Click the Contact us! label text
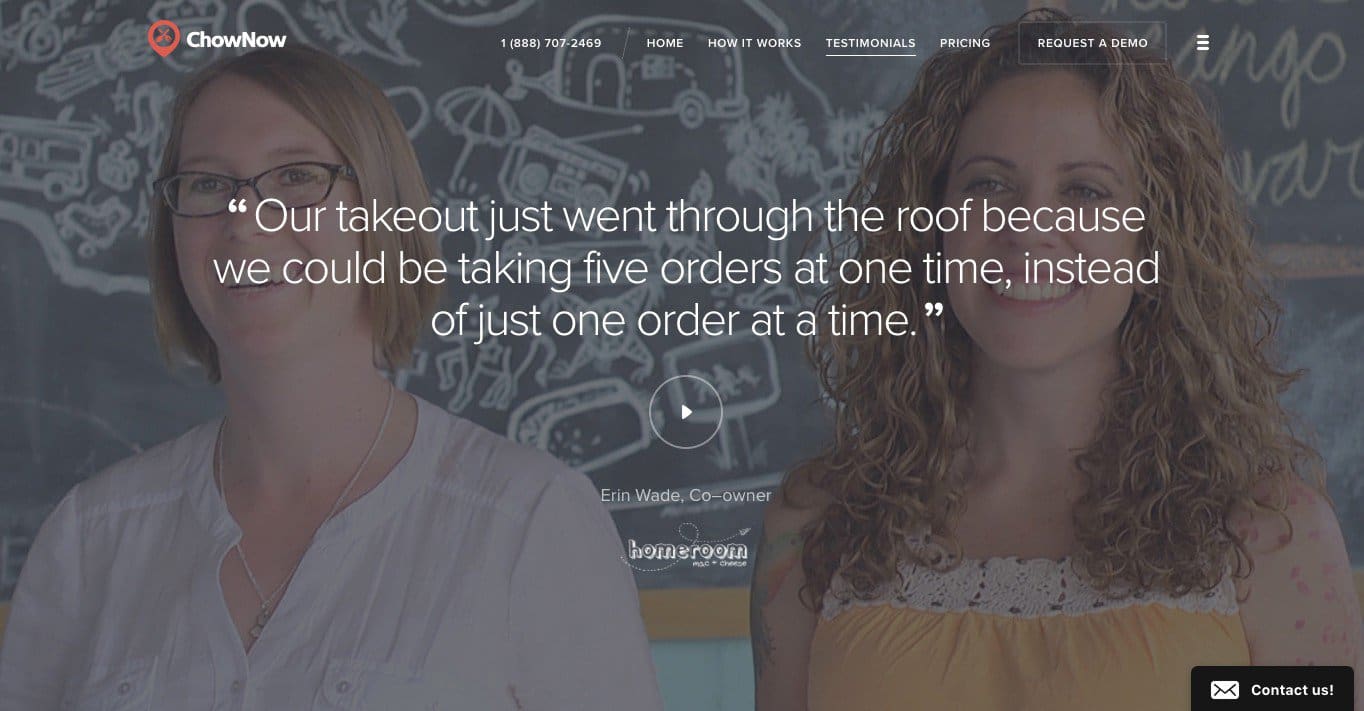This screenshot has width=1364, height=711. click(1292, 690)
